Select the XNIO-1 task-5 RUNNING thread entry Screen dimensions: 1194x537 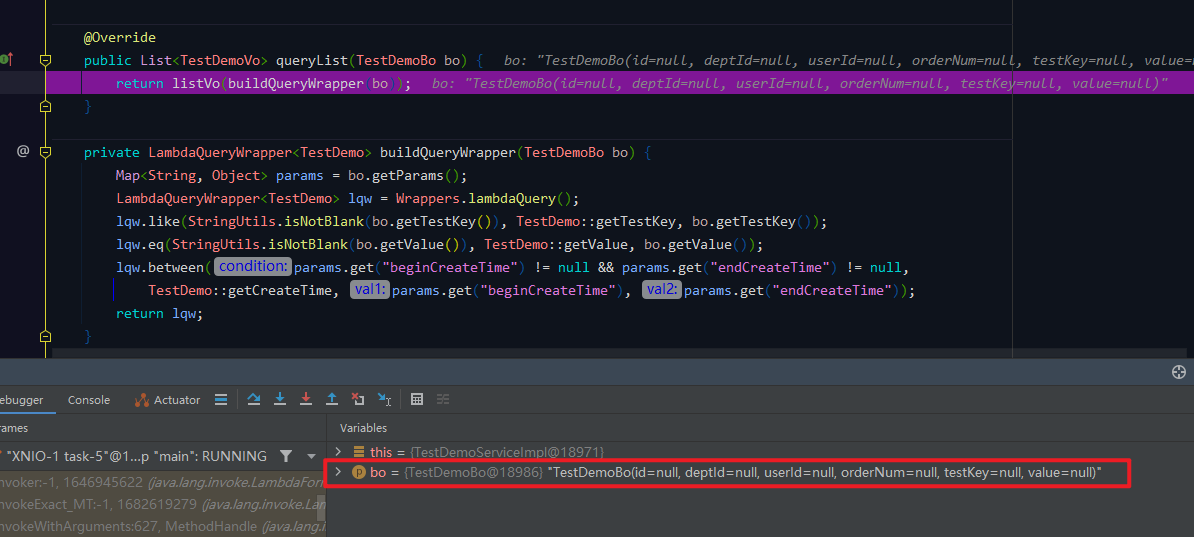tap(136, 455)
